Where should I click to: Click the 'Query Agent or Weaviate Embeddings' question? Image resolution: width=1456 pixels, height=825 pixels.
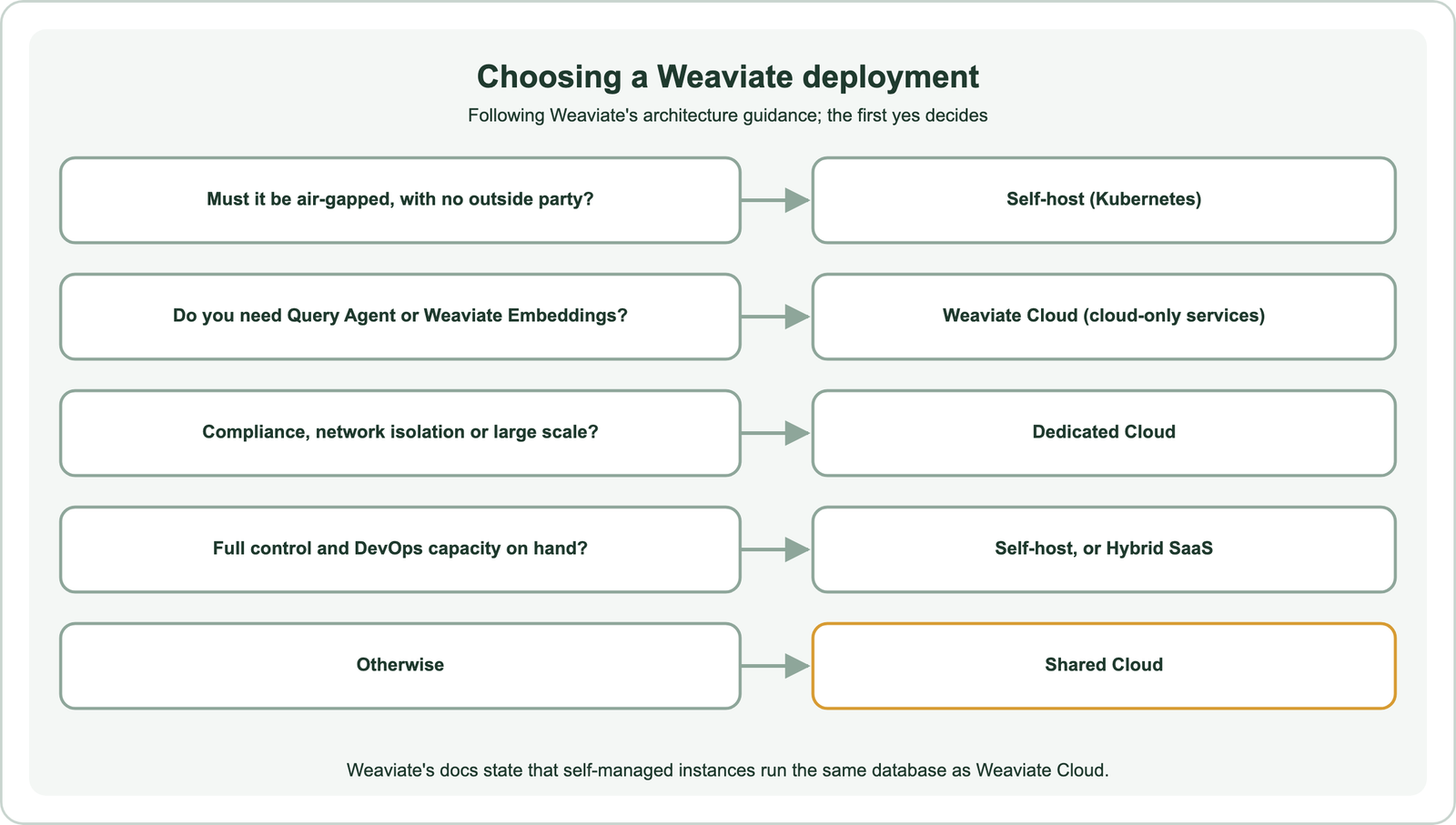[400, 317]
